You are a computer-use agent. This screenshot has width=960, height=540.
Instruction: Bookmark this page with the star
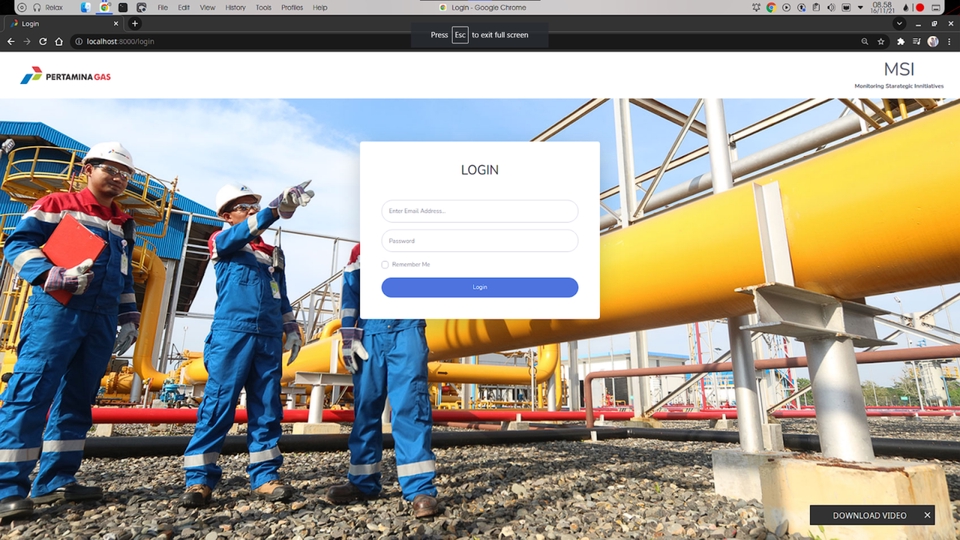(881, 42)
